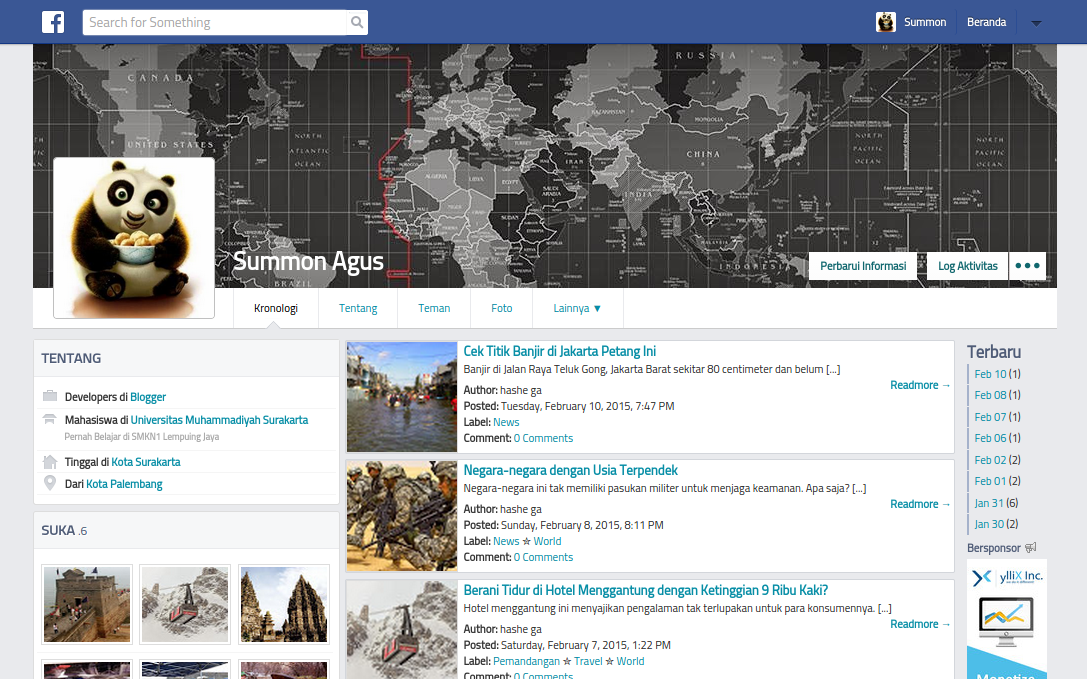Open the cable car thumbnail in Suka

click(x=185, y=604)
